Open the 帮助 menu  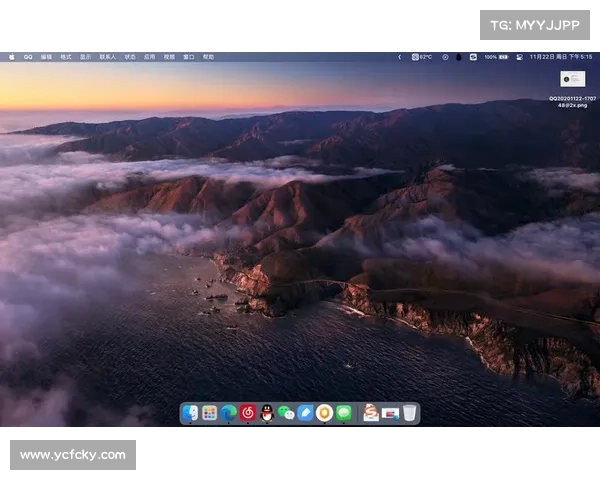coord(208,57)
